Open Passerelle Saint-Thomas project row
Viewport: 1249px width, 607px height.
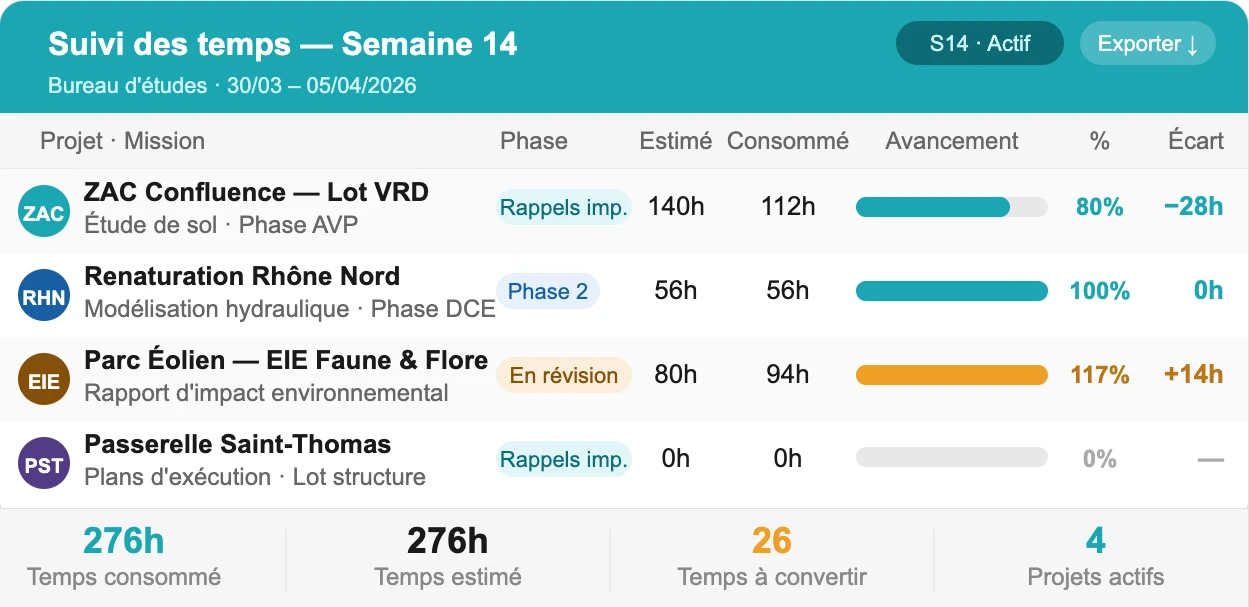click(237, 444)
